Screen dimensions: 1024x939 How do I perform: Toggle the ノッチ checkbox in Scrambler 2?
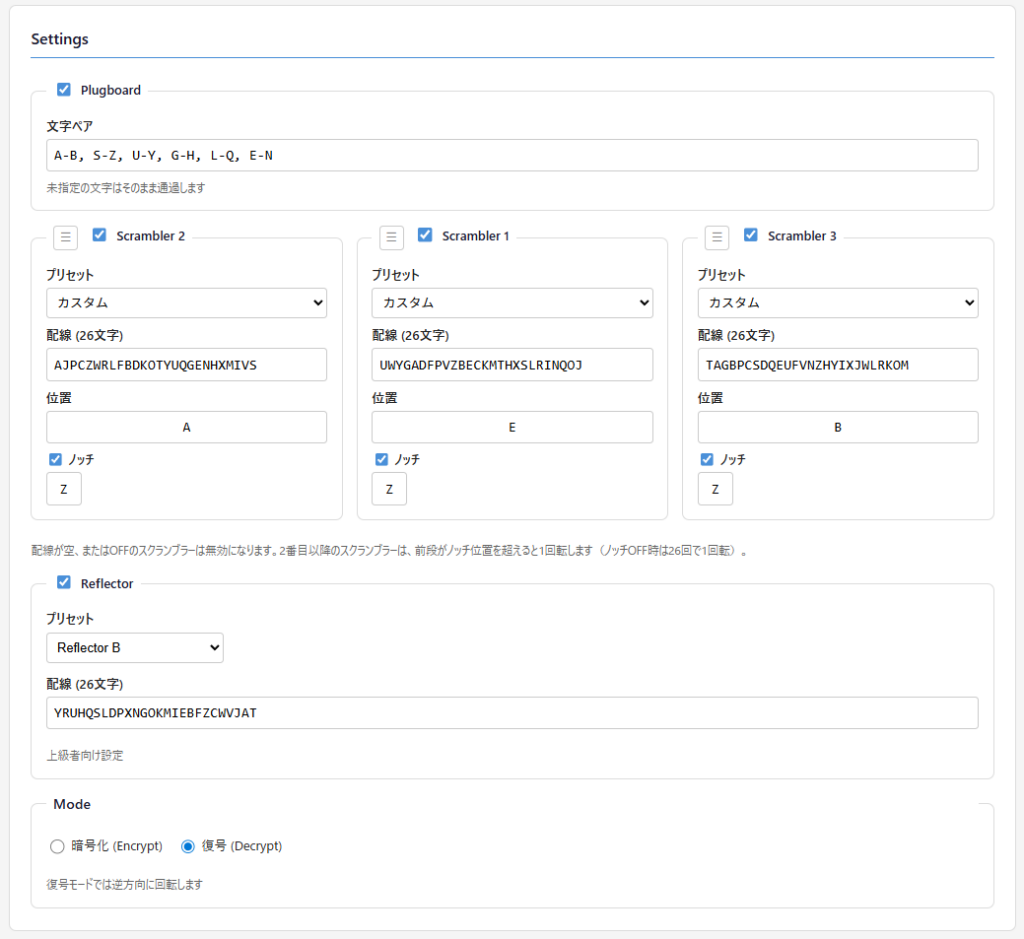click(56, 459)
